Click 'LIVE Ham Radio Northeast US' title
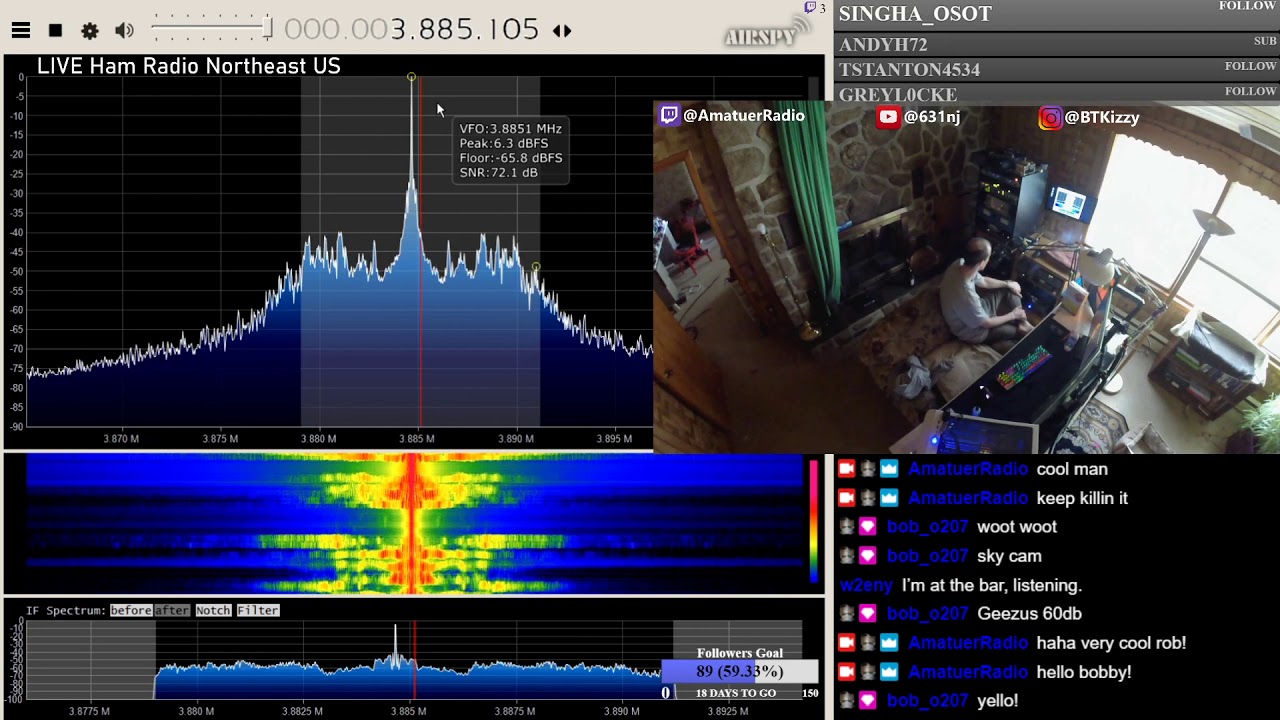 coord(189,66)
